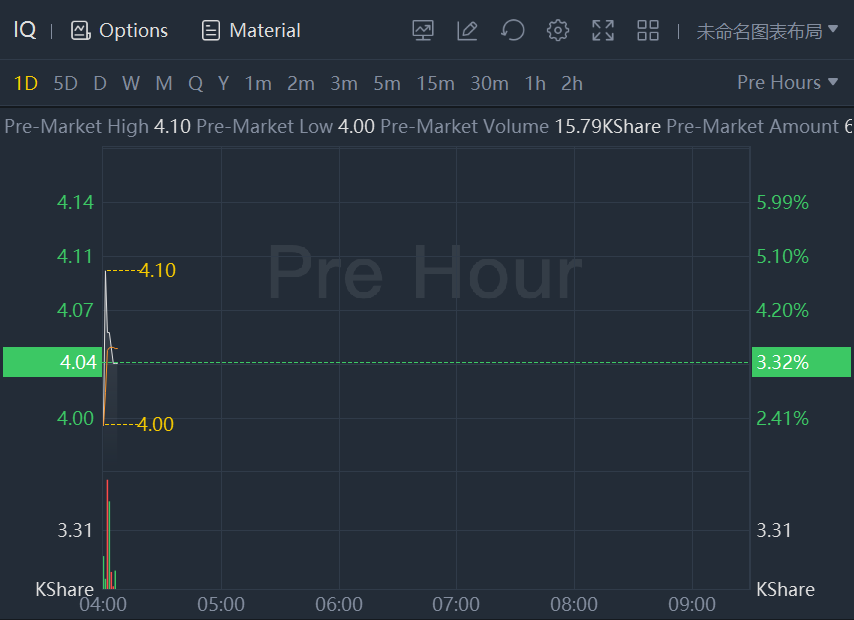Switch to the 5D timeframe
Image resolution: width=854 pixels, height=620 pixels.
pos(65,83)
